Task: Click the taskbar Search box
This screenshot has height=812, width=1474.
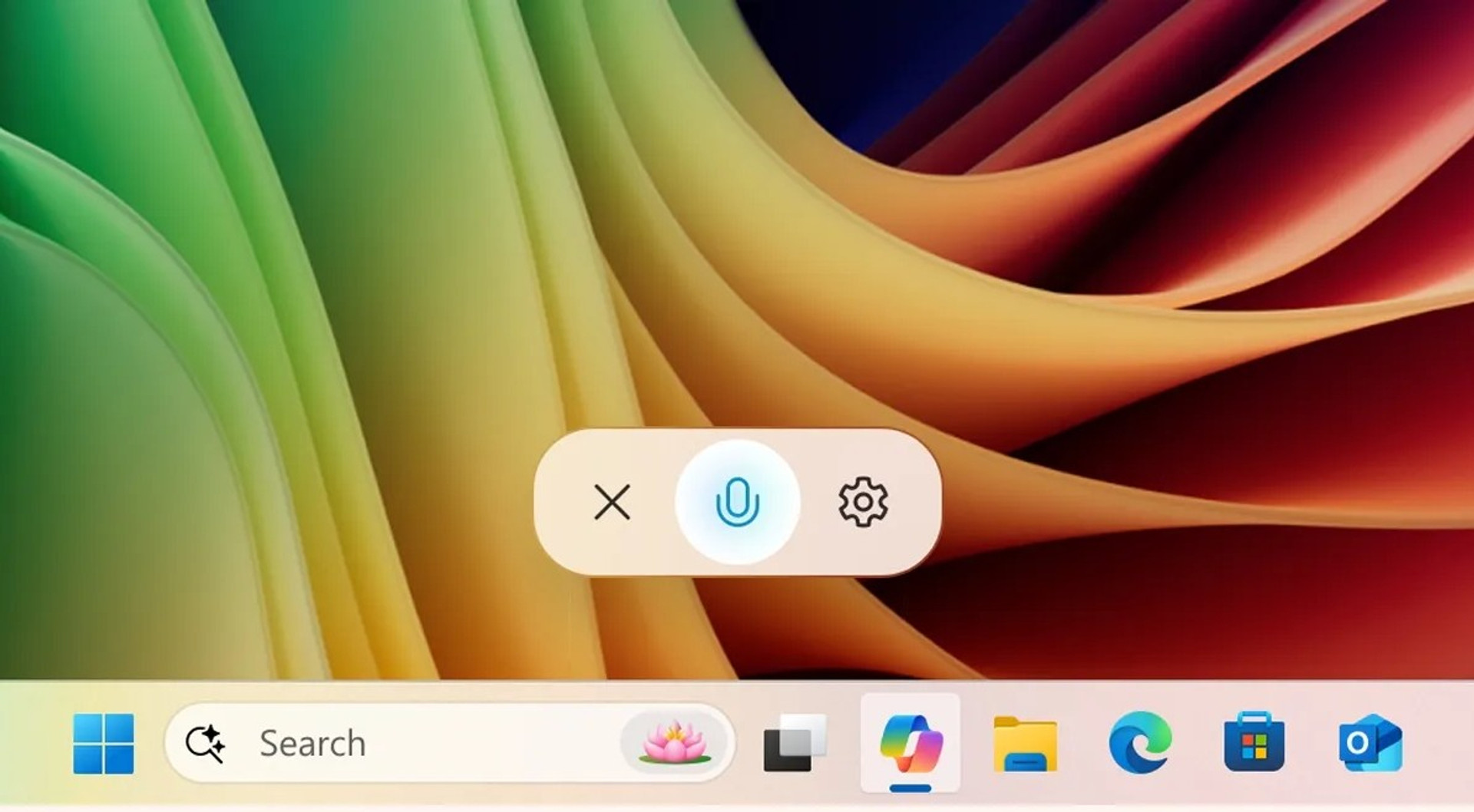Action: point(450,743)
